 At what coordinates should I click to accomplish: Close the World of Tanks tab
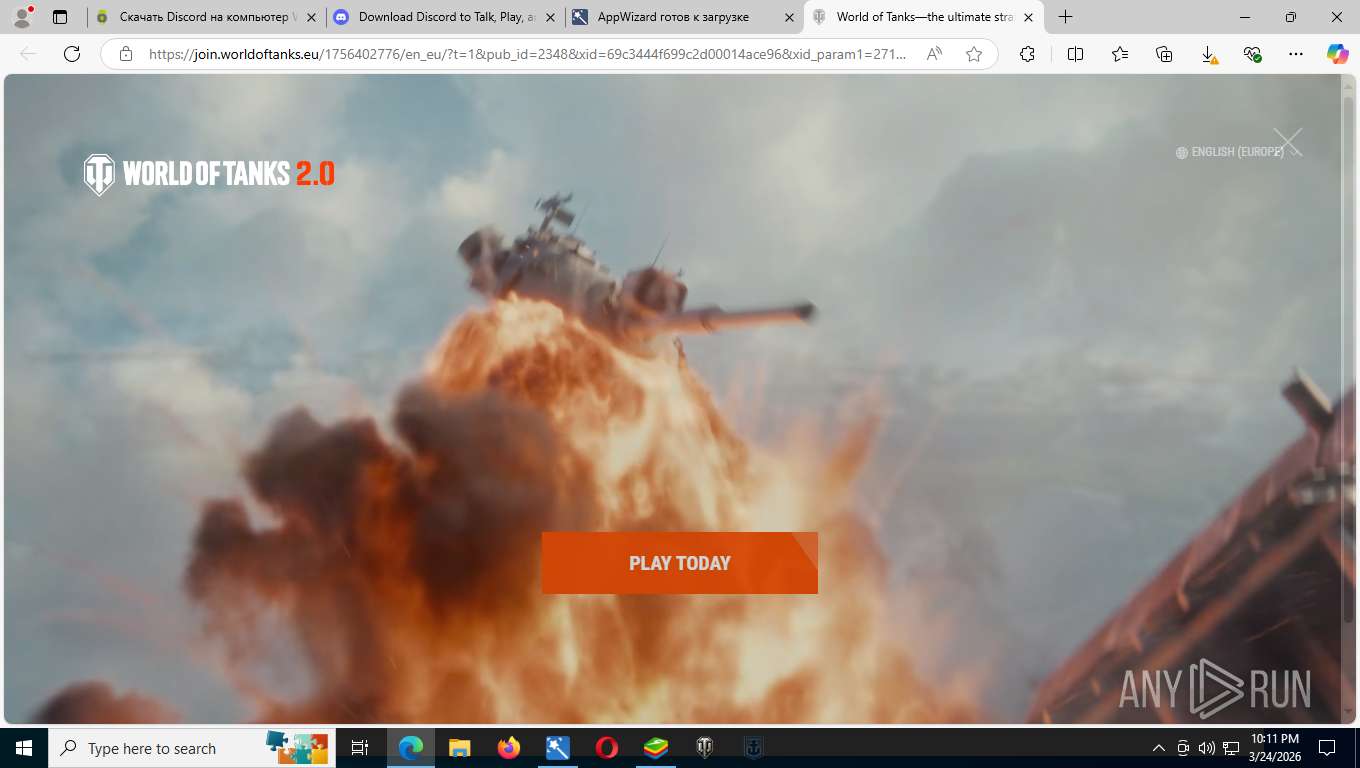pyautogui.click(x=1028, y=17)
